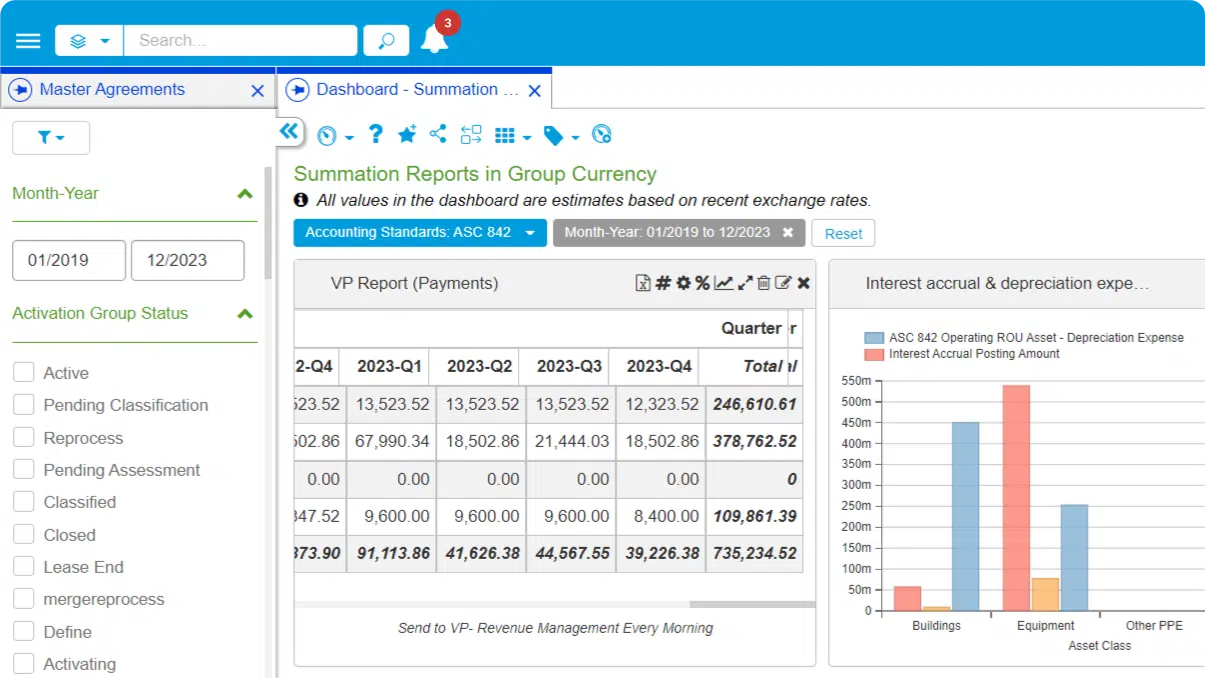Image resolution: width=1206 pixels, height=678 pixels.
Task: Click the add dashboard gauge-plus icon
Action: (x=601, y=134)
